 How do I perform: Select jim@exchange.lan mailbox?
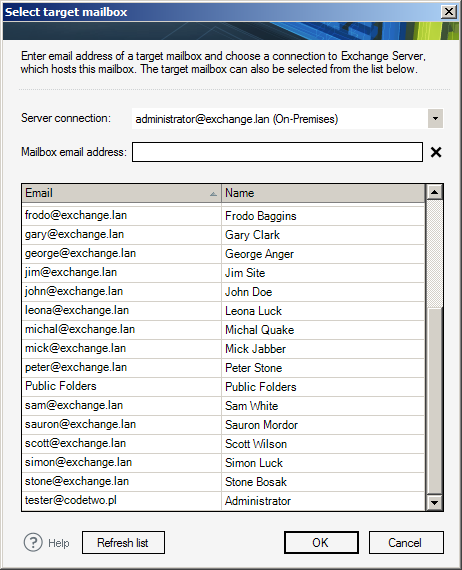pyautogui.click(x=71, y=272)
